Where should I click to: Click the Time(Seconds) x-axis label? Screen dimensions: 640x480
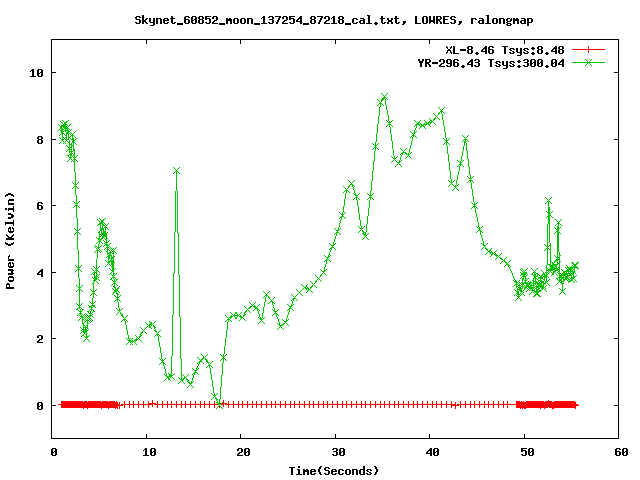333,471
